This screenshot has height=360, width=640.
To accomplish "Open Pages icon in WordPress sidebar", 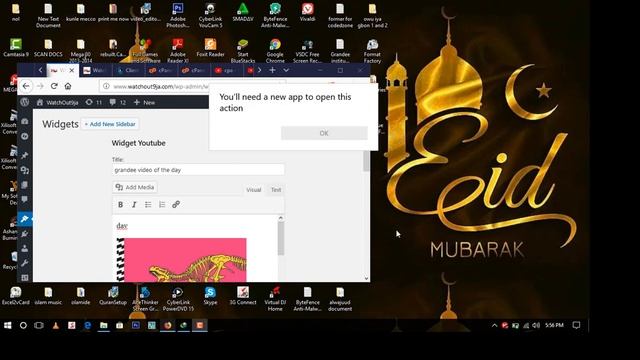I will click(x=24, y=185).
